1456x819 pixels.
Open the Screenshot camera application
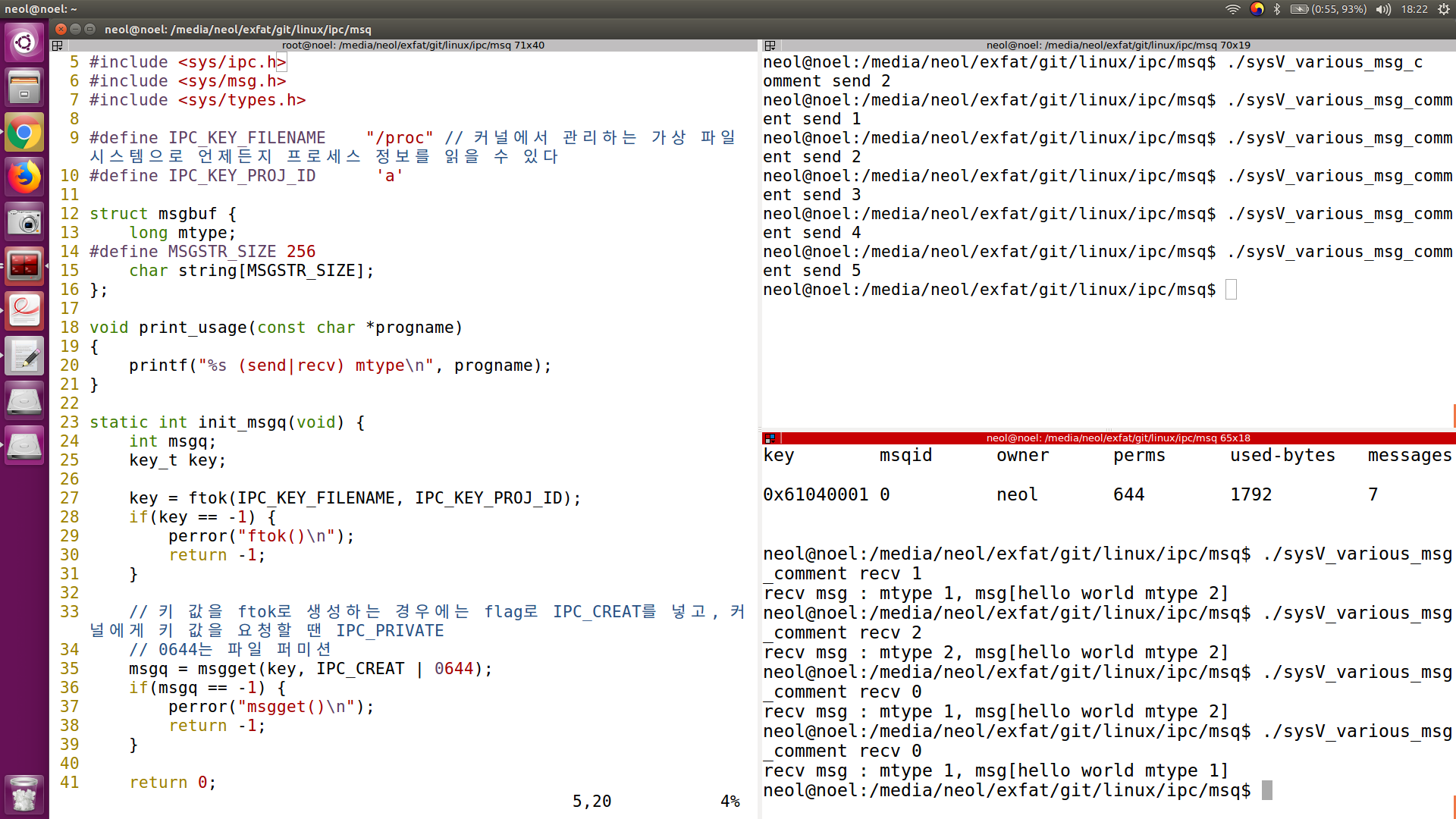click(24, 222)
